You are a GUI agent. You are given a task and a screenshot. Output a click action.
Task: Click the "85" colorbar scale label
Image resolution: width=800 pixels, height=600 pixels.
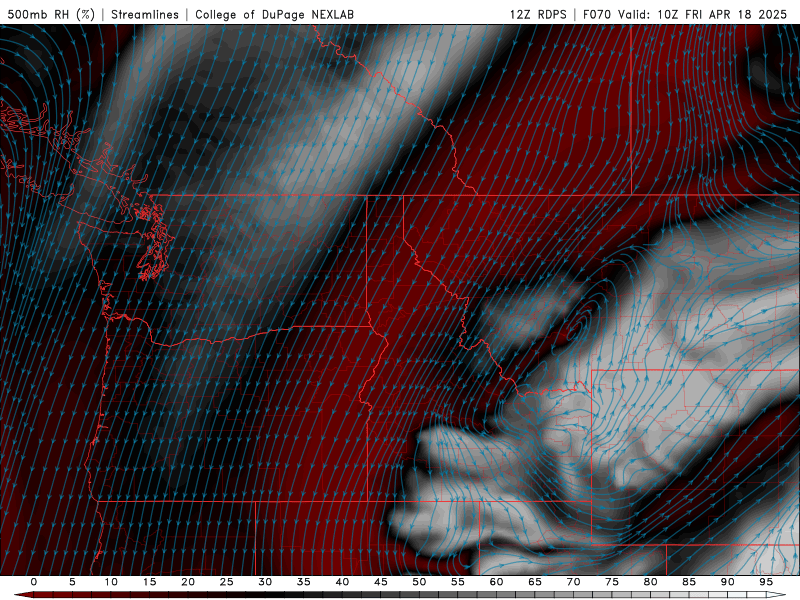click(x=689, y=582)
